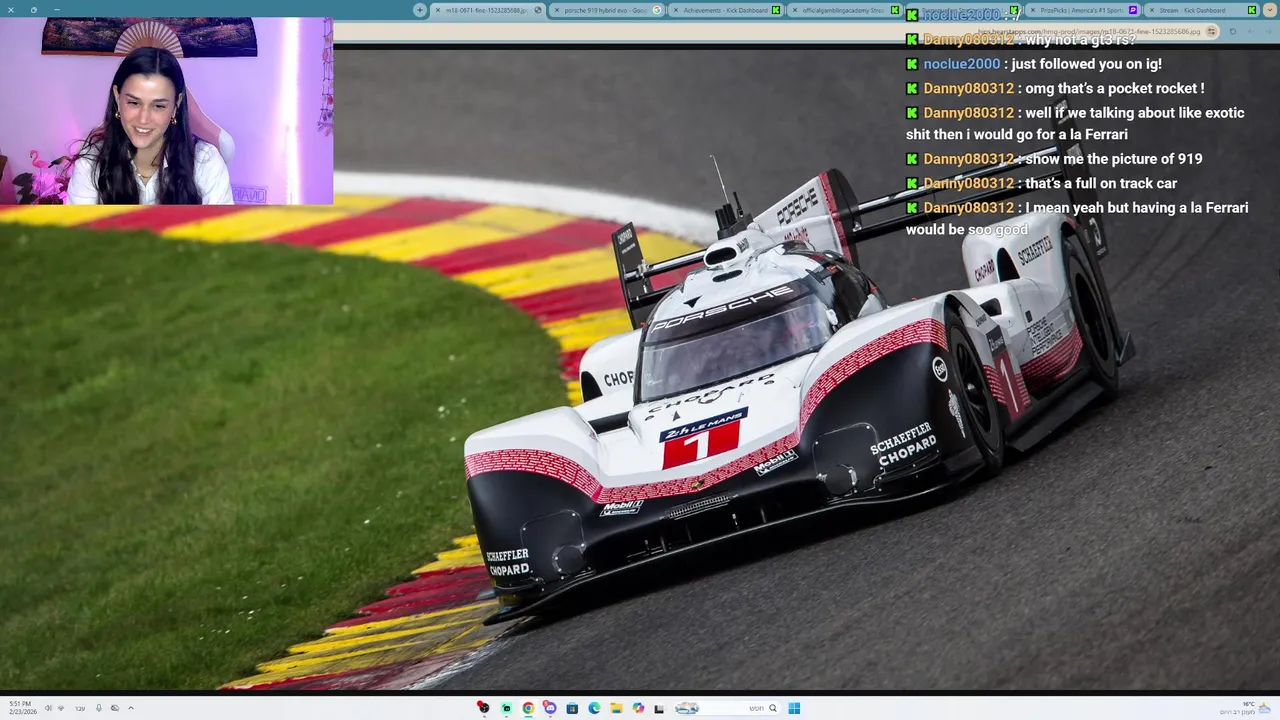Switch to the m18-0671-fine image tab
Image resolution: width=1280 pixels, height=720 pixels.
(x=489, y=10)
